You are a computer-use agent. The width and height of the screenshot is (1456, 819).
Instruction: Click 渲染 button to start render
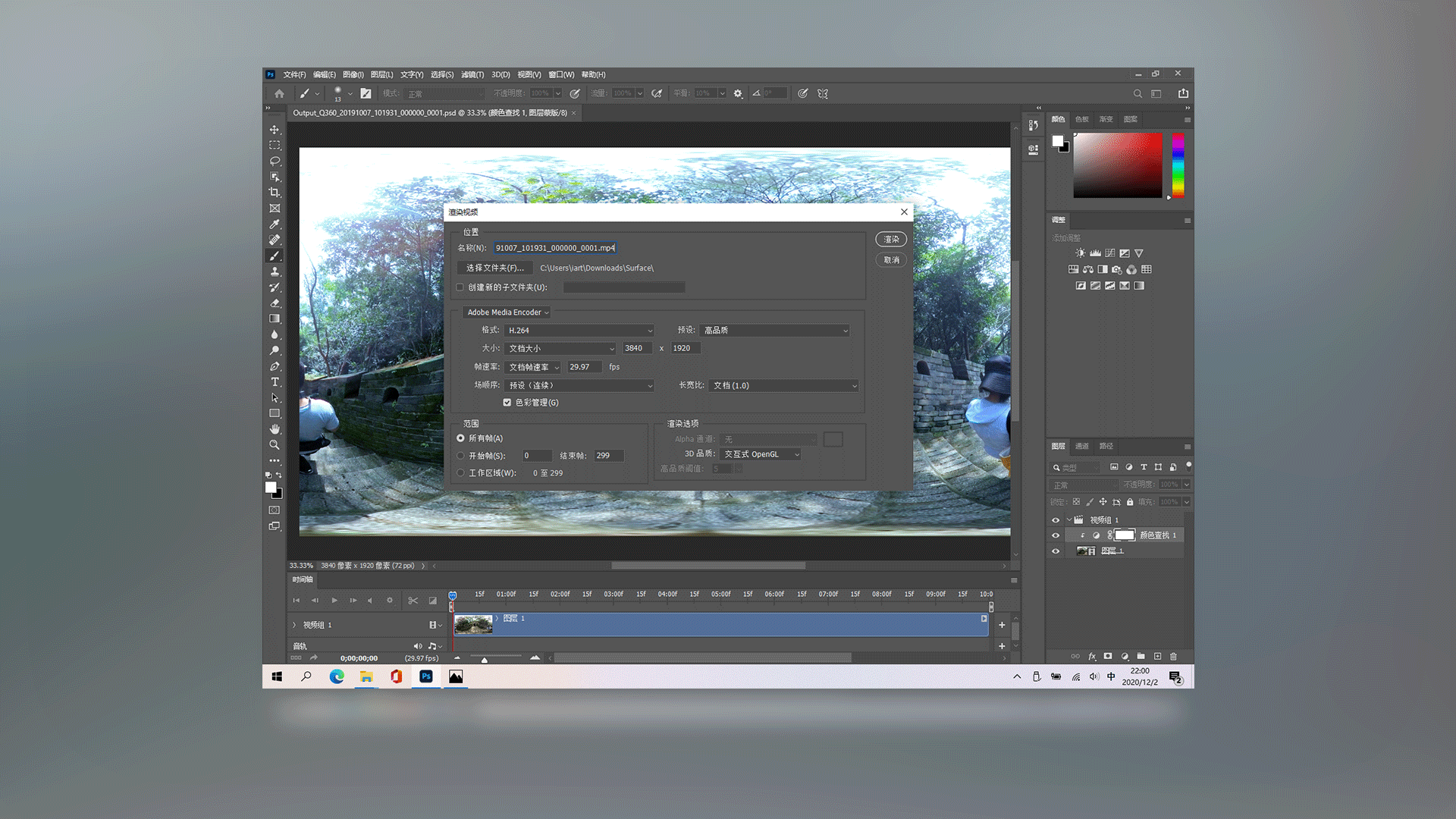pyautogui.click(x=890, y=239)
